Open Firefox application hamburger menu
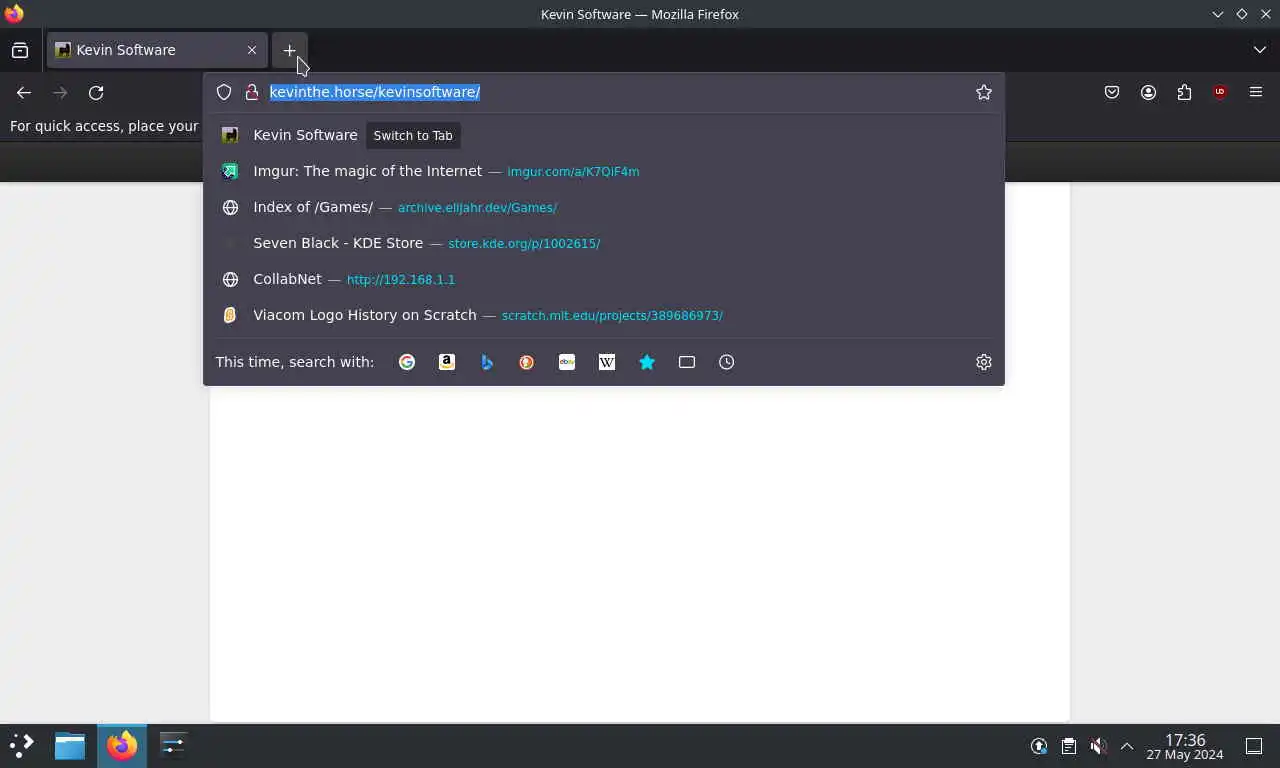This screenshot has height=768, width=1280. coord(1256,92)
